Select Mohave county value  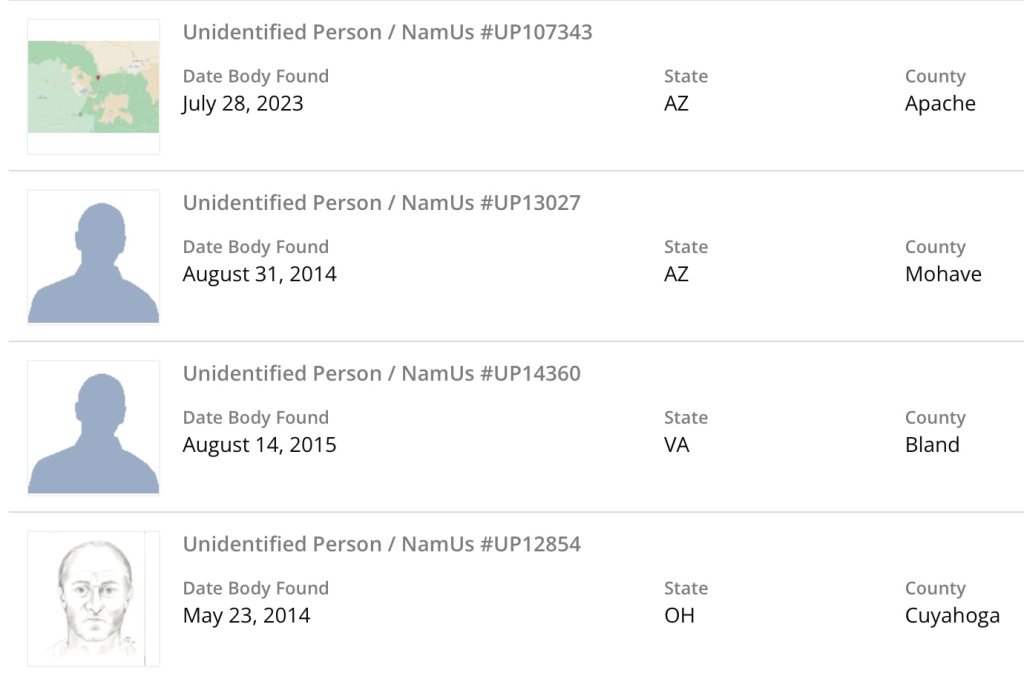(943, 274)
